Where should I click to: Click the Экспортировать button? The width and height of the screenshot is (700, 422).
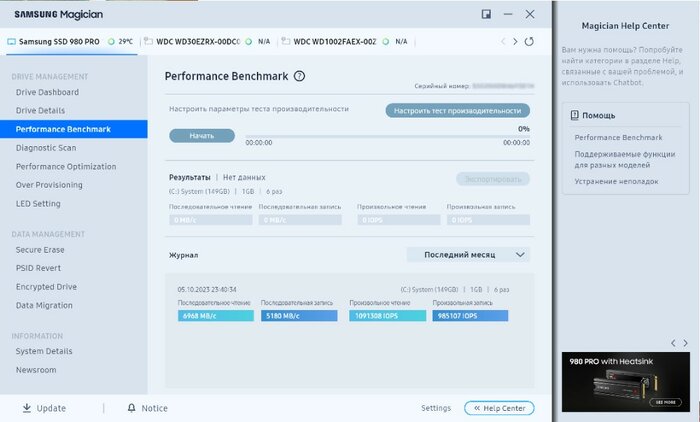(493, 179)
